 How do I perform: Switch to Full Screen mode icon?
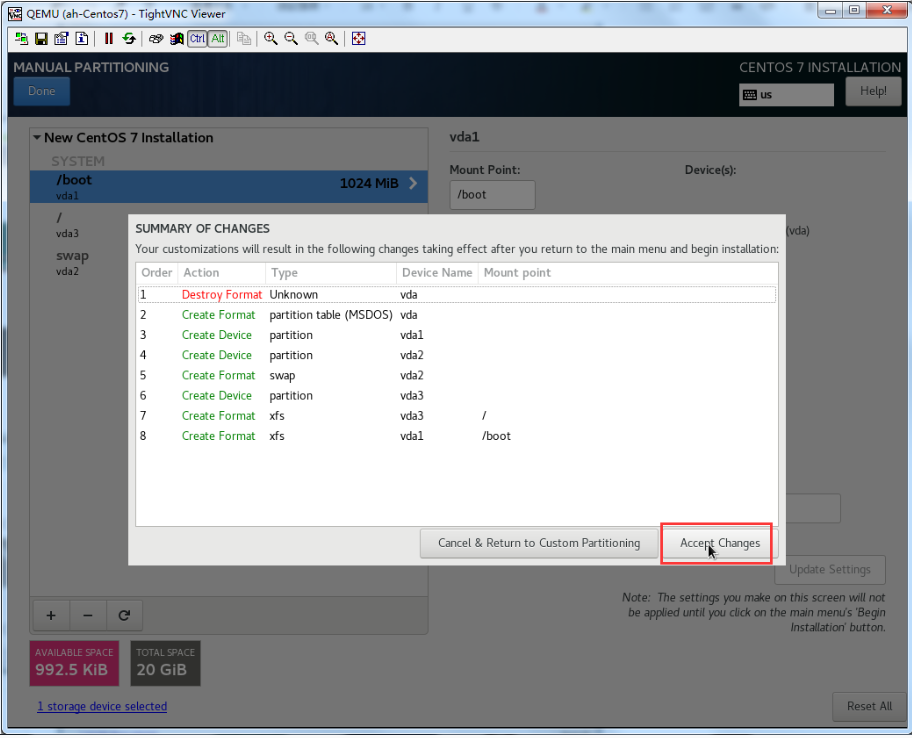[359, 39]
